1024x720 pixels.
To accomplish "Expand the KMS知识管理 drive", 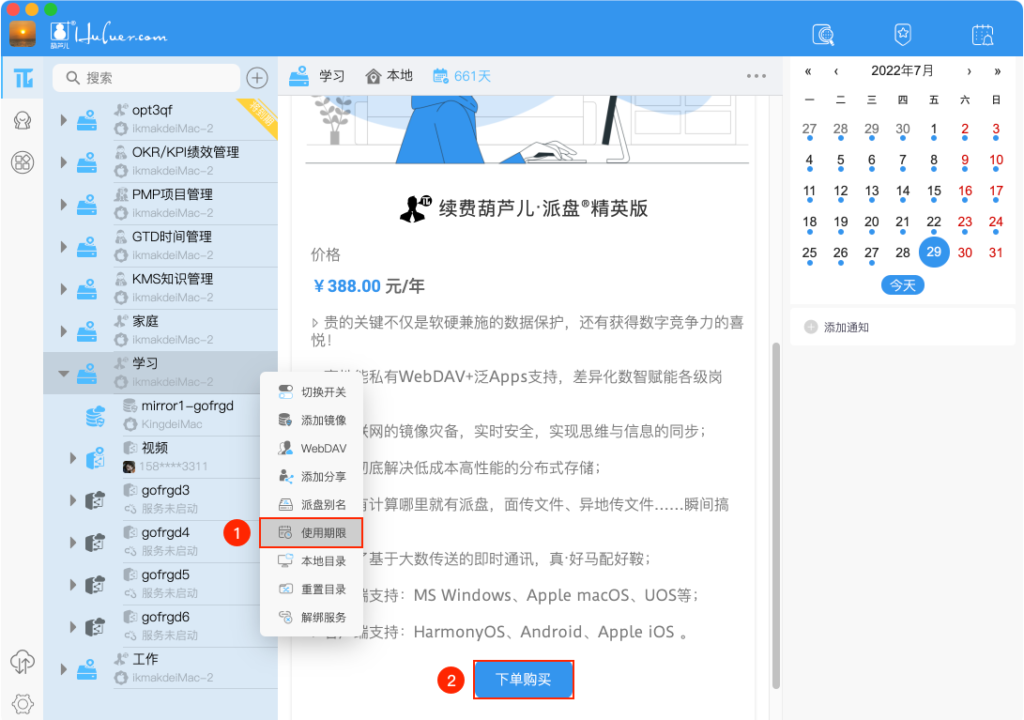I will (63, 289).
